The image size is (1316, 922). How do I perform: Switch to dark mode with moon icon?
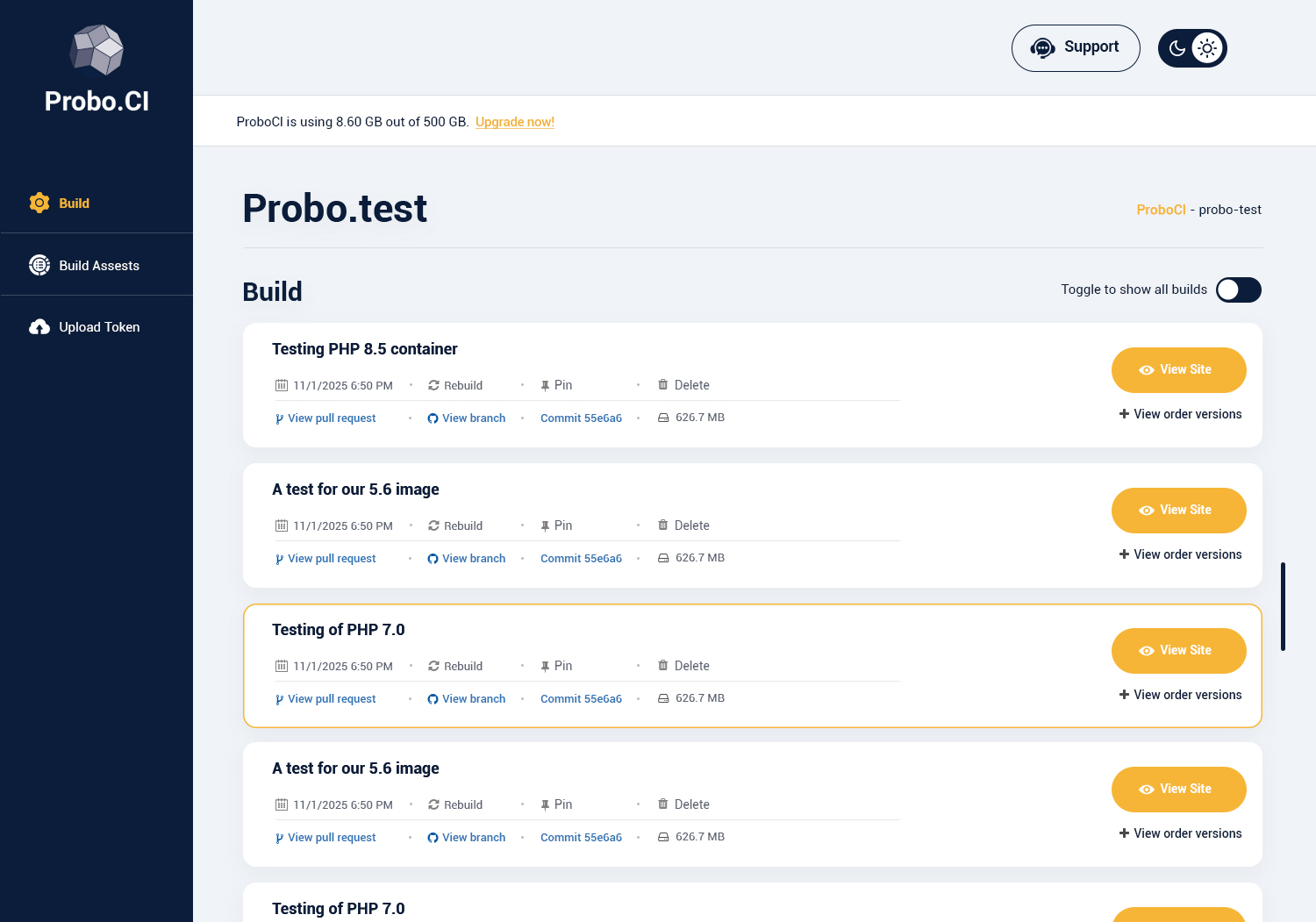tap(1177, 48)
